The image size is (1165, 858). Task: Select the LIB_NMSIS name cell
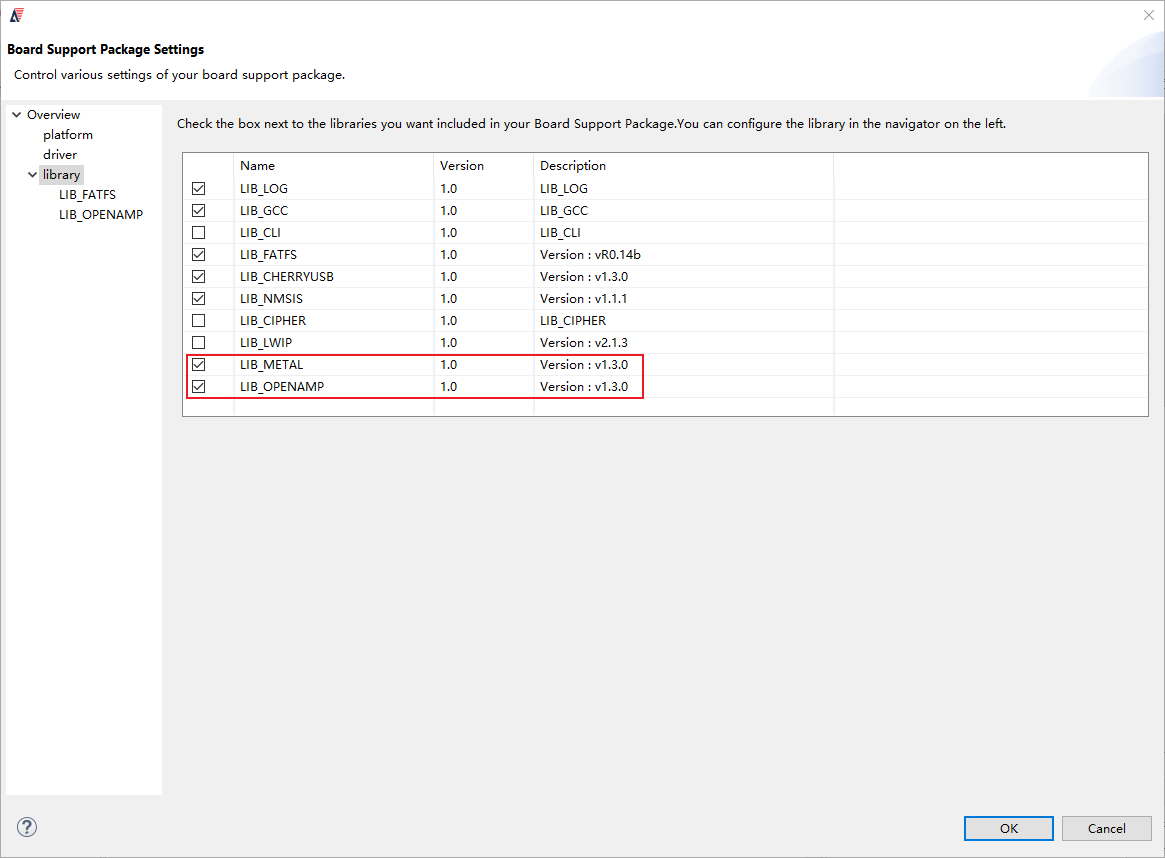(x=334, y=299)
